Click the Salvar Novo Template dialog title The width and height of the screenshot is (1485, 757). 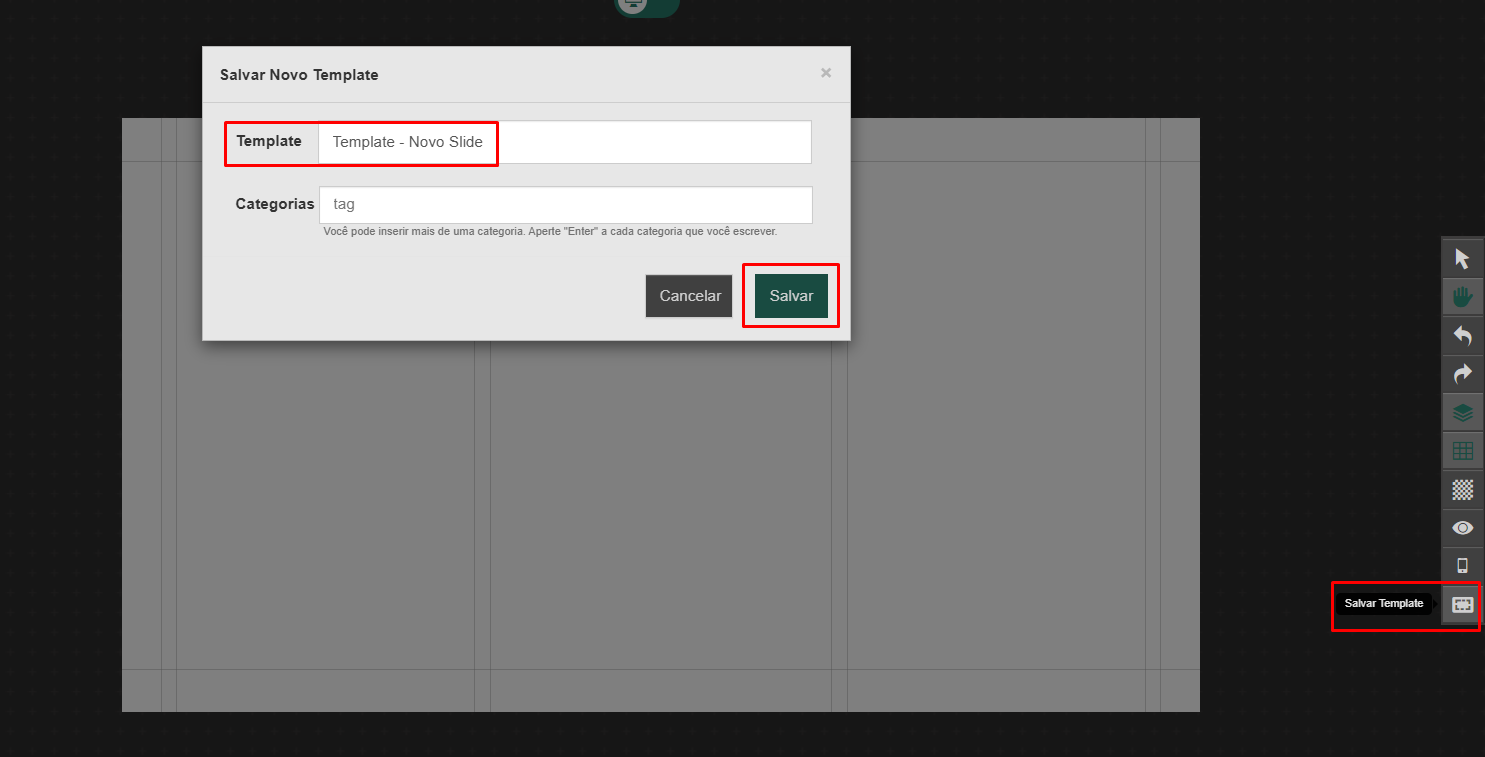click(x=299, y=75)
